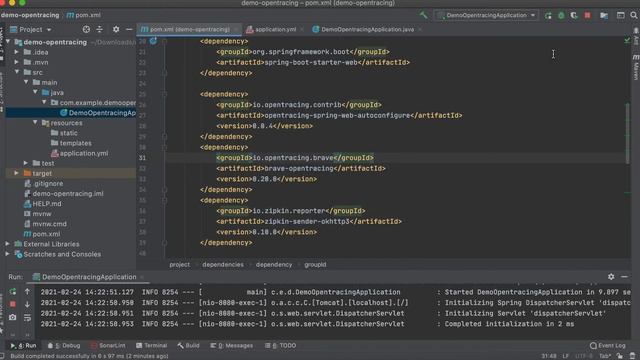This screenshot has width=640, height=360.
Task: Click the Select Opened File target icon
Action: click(86, 29)
